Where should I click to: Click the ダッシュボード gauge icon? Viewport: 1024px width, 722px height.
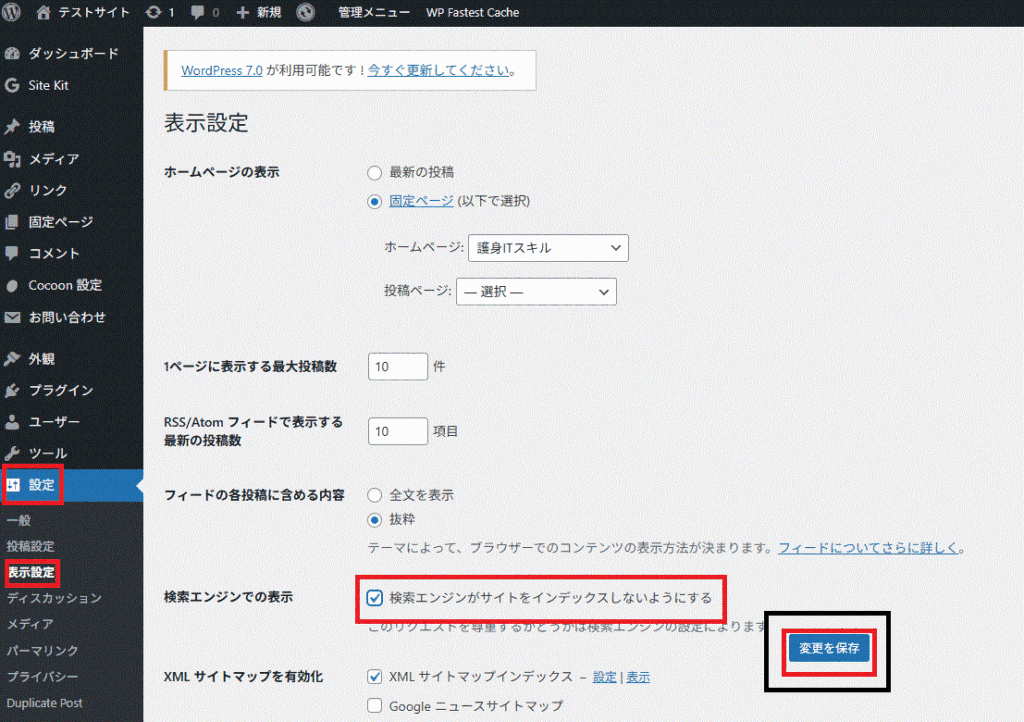click(x=12, y=54)
